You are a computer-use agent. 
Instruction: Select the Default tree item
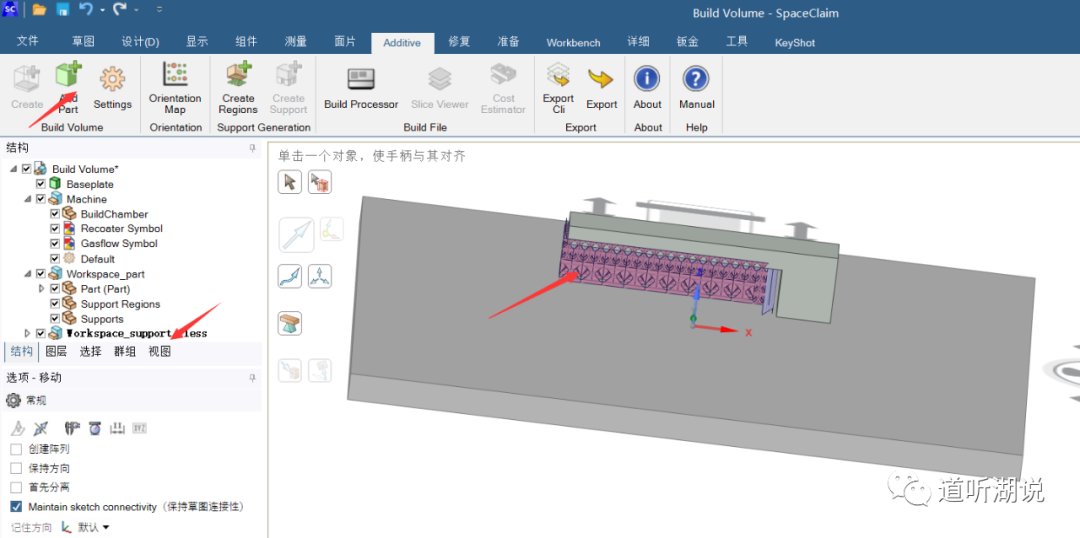coord(97,259)
